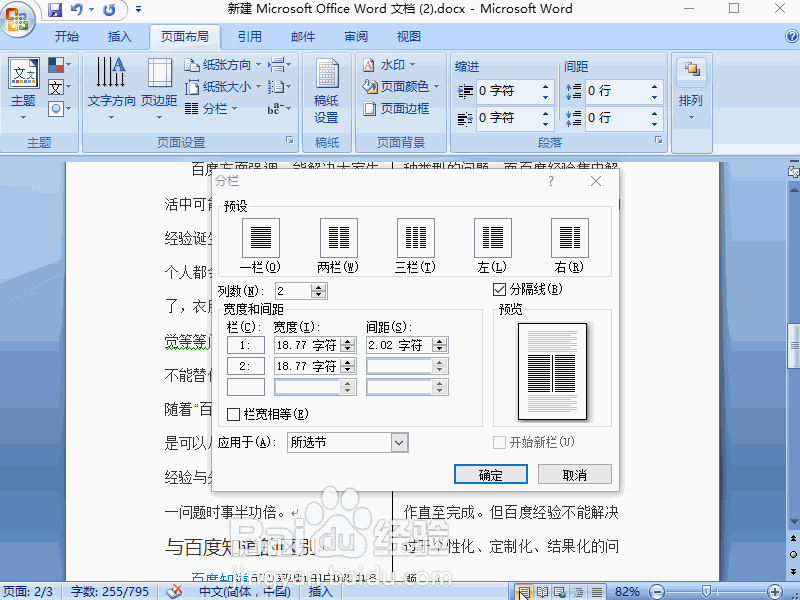Click left indent value field
The width and height of the screenshot is (800, 600).
pyautogui.click(x=508, y=91)
